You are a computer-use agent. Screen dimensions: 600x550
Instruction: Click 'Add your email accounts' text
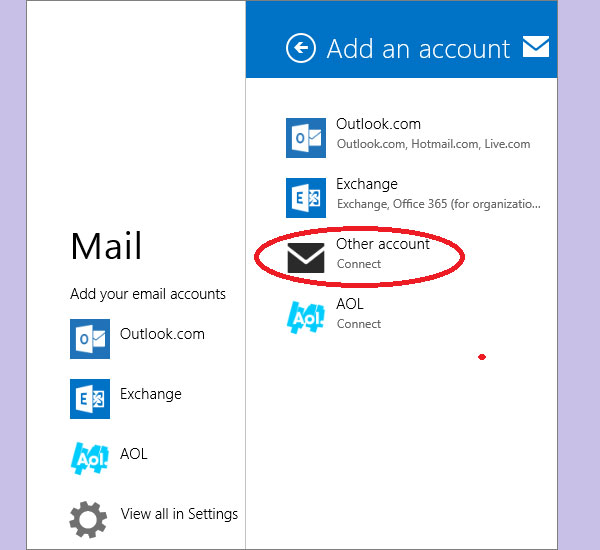[x=148, y=294]
